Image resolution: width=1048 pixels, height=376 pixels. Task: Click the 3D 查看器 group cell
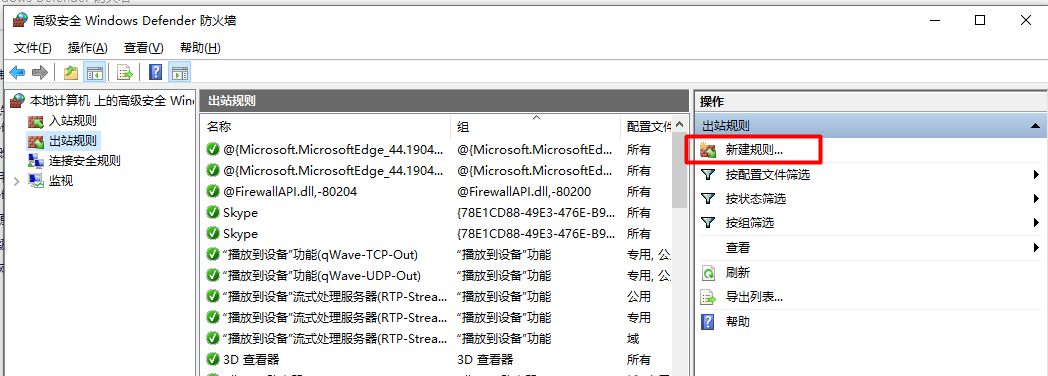pyautogui.click(x=485, y=359)
